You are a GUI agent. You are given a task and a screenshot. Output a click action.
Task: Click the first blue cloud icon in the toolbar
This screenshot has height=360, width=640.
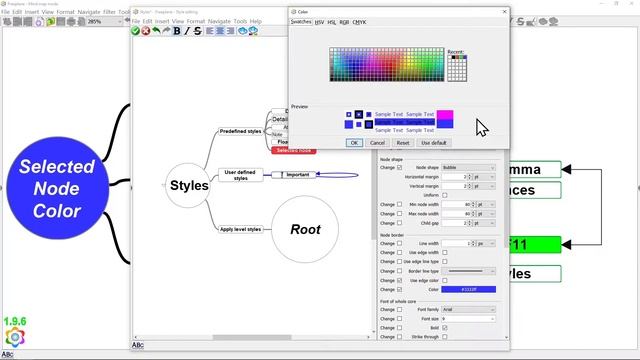coord(242,31)
